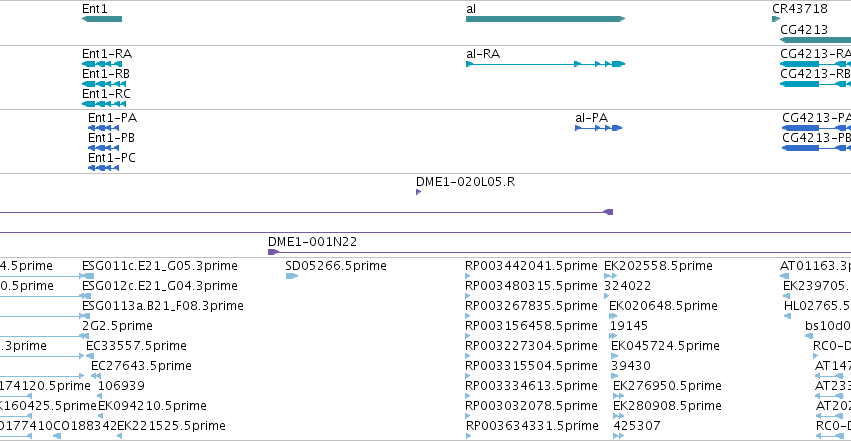Select the CR43718 gene arrow
This screenshot has width=851, height=441.
[776, 19]
